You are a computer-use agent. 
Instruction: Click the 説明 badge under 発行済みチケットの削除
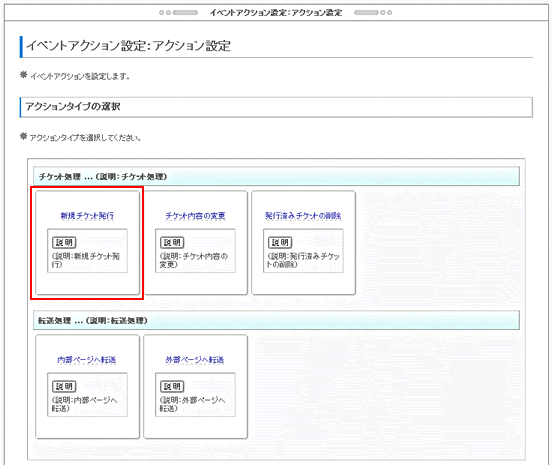(x=280, y=242)
